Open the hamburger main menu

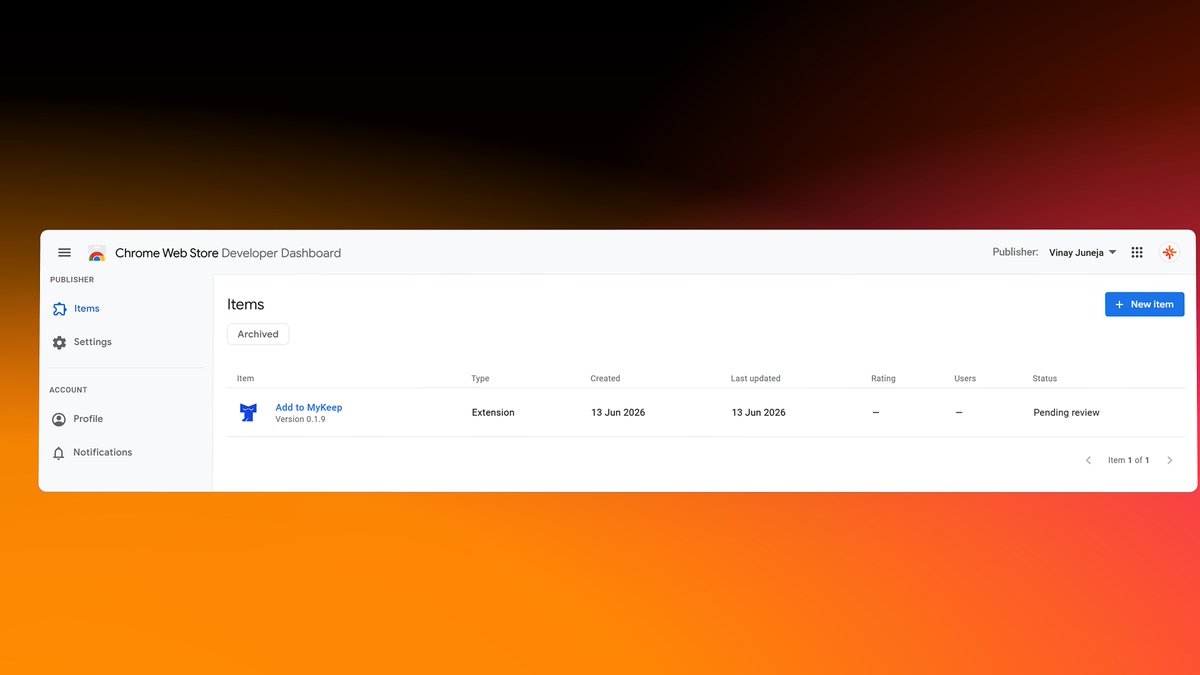coord(64,253)
